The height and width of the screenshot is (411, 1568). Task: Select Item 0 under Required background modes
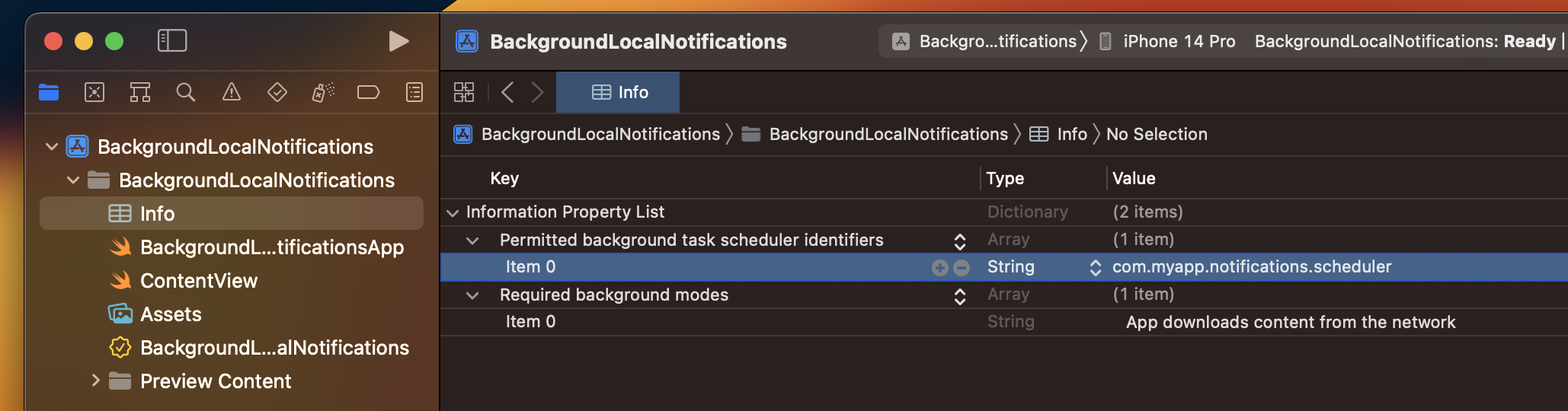tap(530, 321)
